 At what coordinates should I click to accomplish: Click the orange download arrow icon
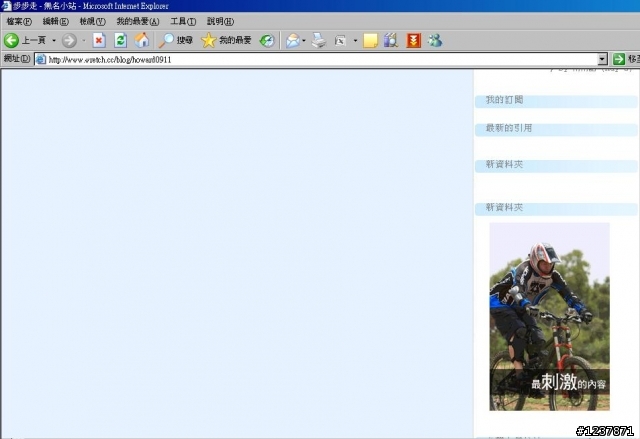413,40
